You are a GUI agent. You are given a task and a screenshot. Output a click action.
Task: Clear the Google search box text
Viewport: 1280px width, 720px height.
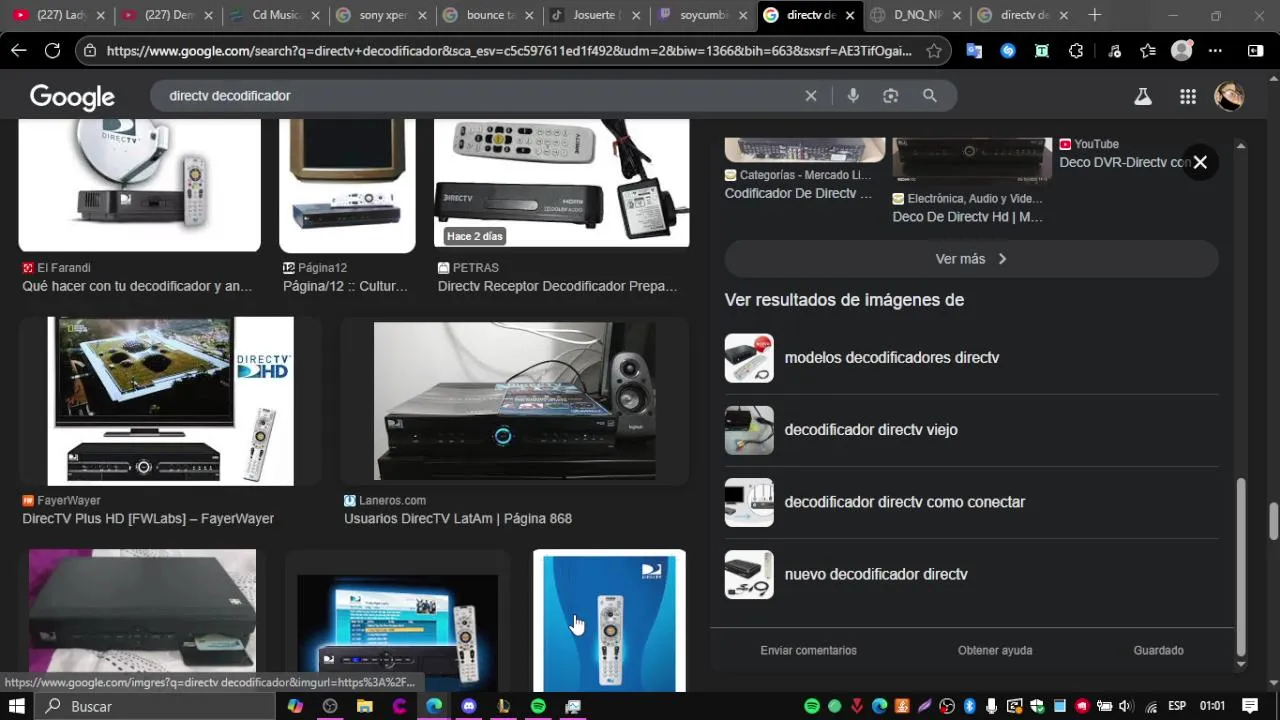[x=811, y=96]
